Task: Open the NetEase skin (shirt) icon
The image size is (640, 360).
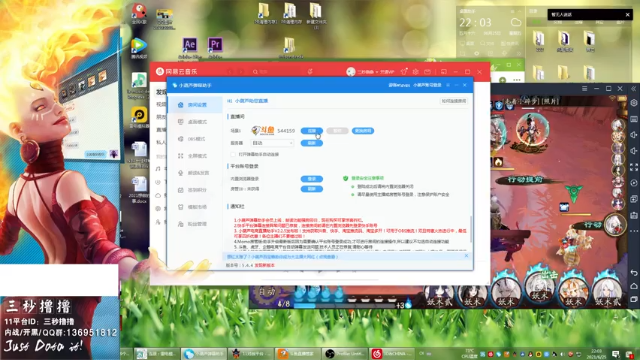Action: [x=404, y=72]
